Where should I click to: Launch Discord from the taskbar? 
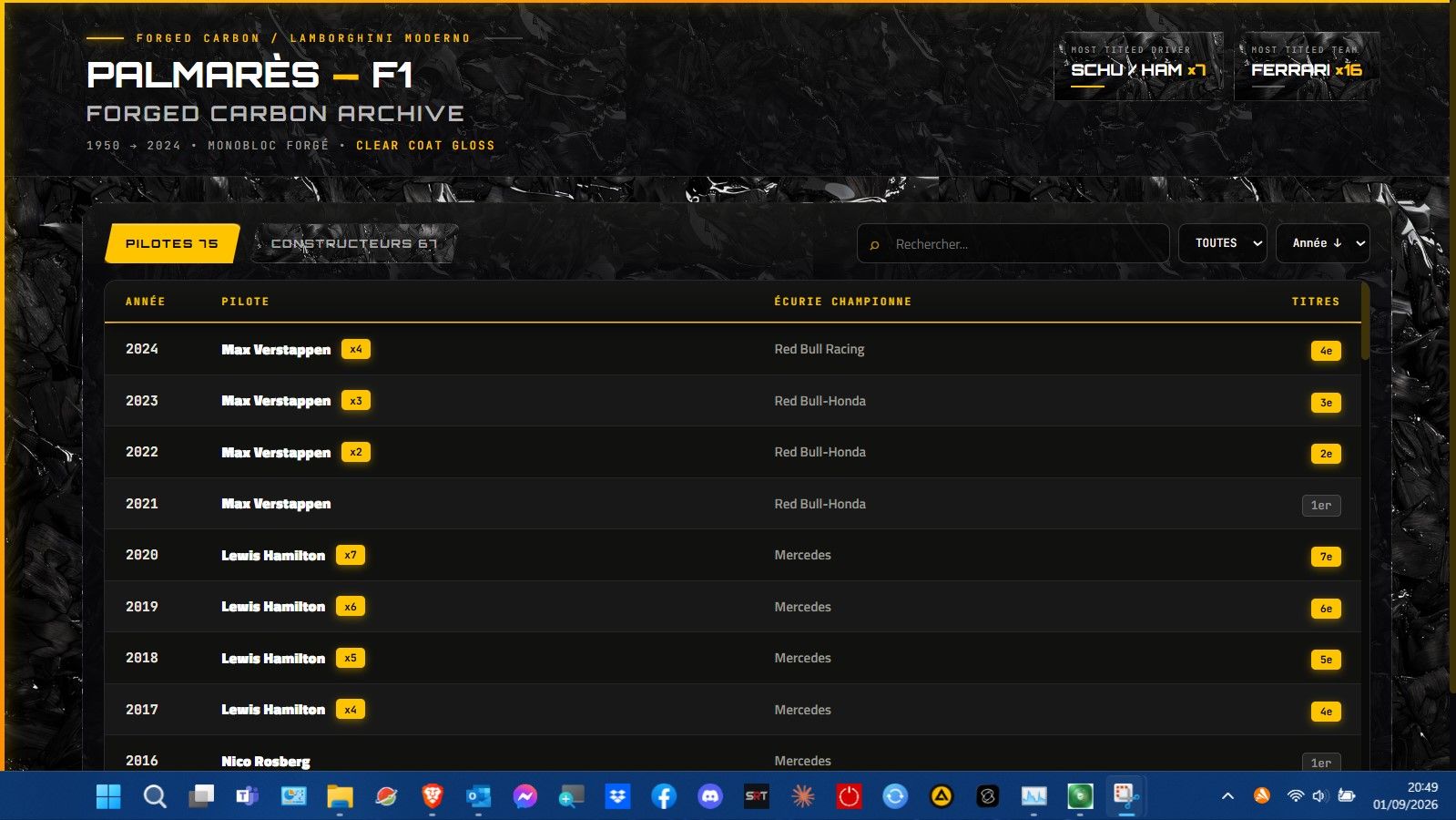click(x=709, y=796)
